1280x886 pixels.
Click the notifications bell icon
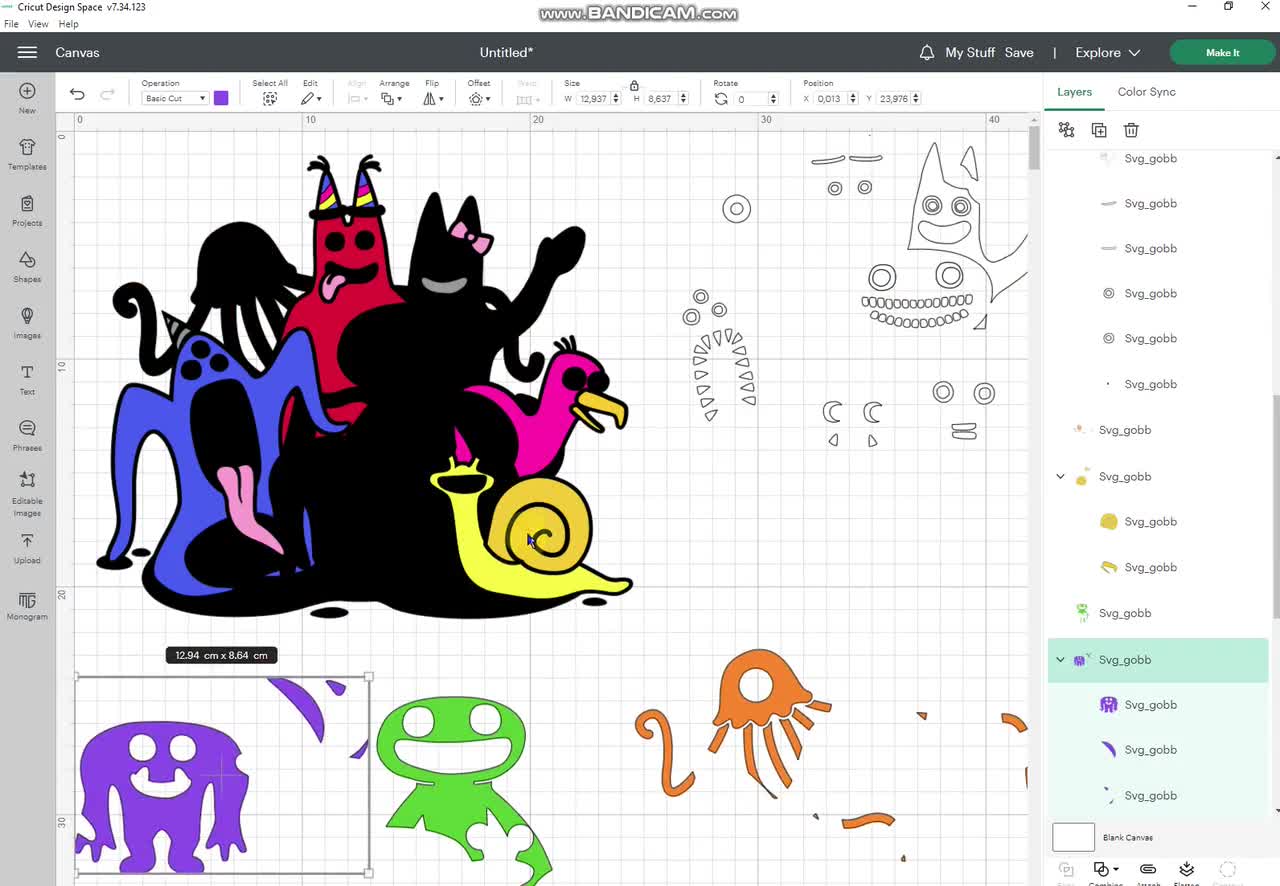point(927,52)
